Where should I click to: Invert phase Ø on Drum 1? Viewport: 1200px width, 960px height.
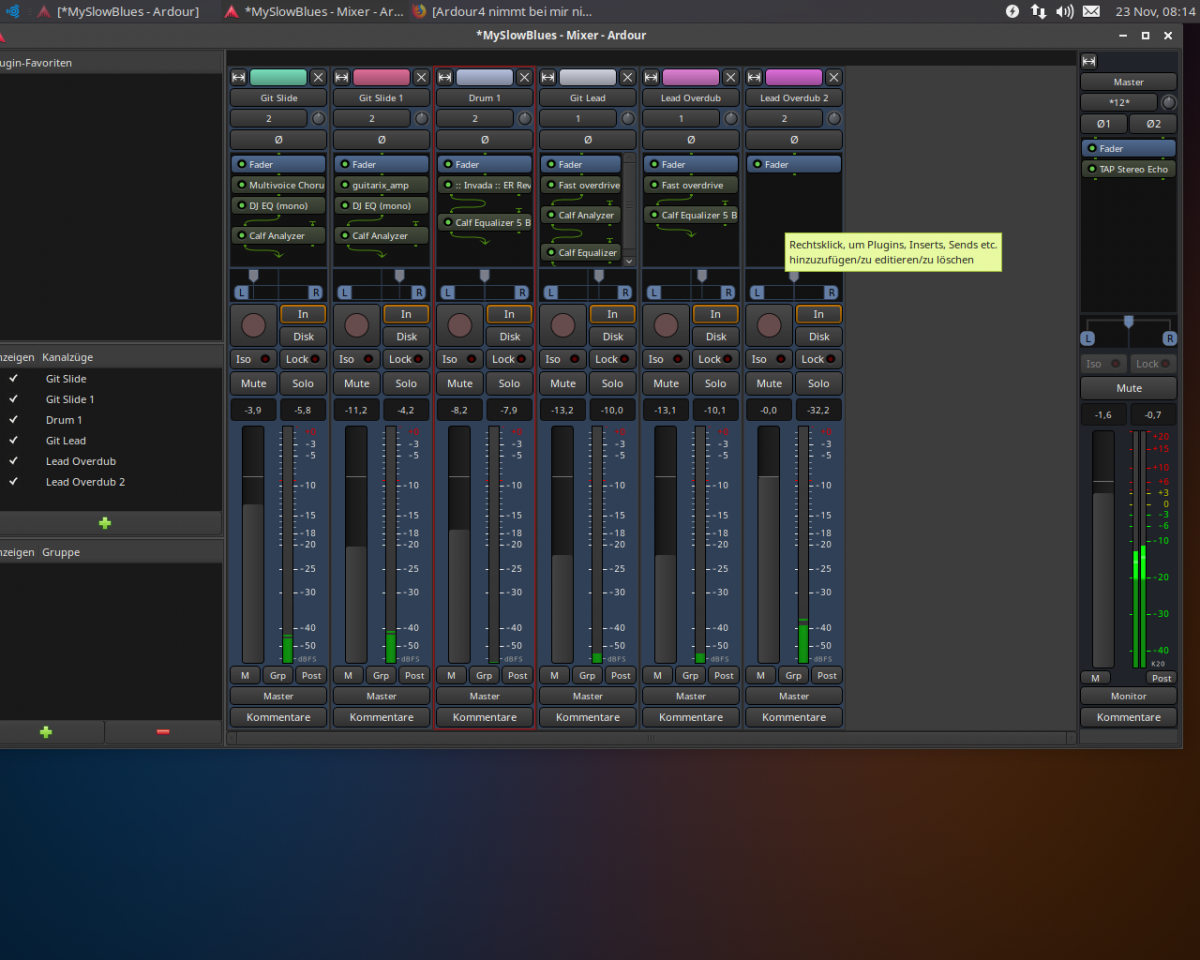tap(485, 140)
